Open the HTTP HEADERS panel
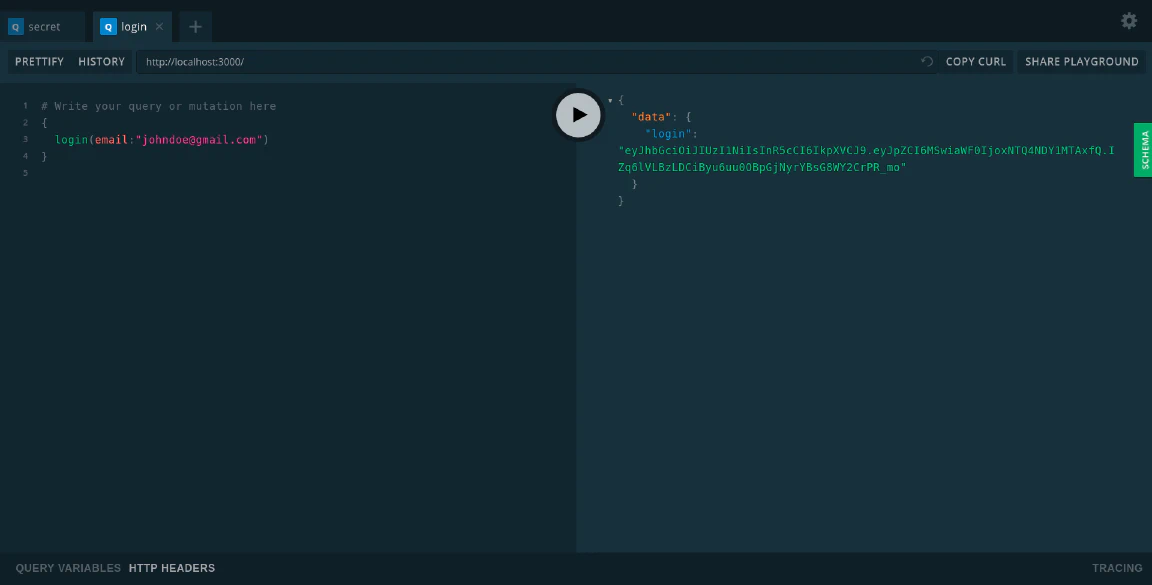1152x585 pixels. click(x=172, y=568)
